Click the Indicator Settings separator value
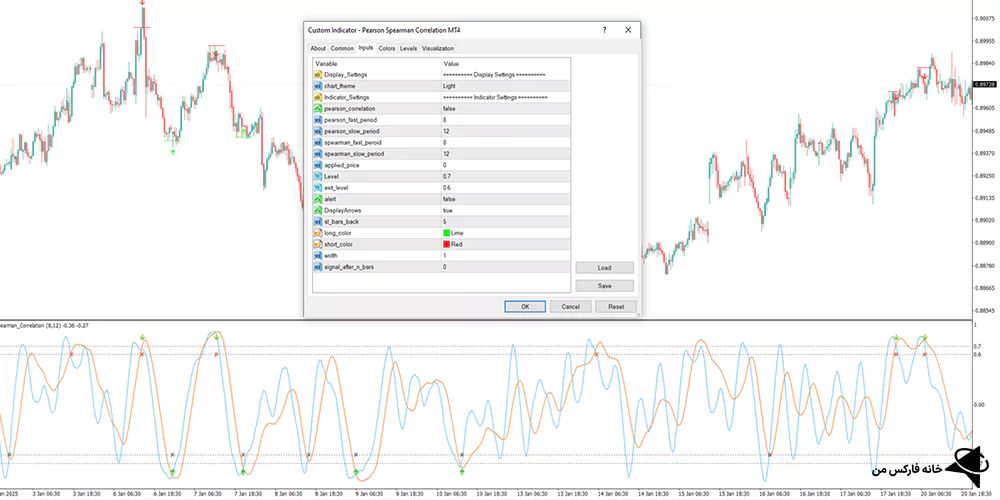1000x500 pixels. pyautogui.click(x=495, y=98)
